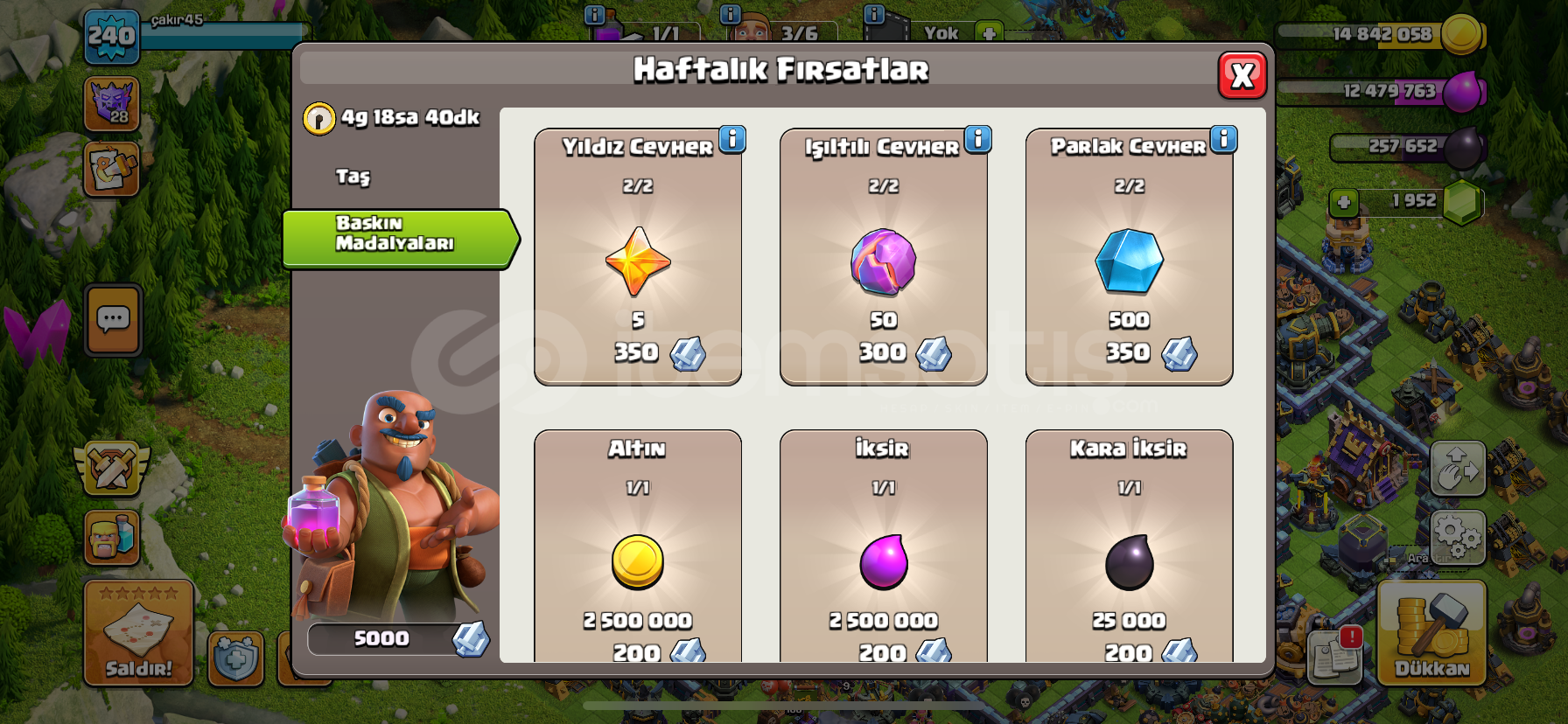Open the settings gears icon
The image size is (1568, 724).
[1457, 538]
